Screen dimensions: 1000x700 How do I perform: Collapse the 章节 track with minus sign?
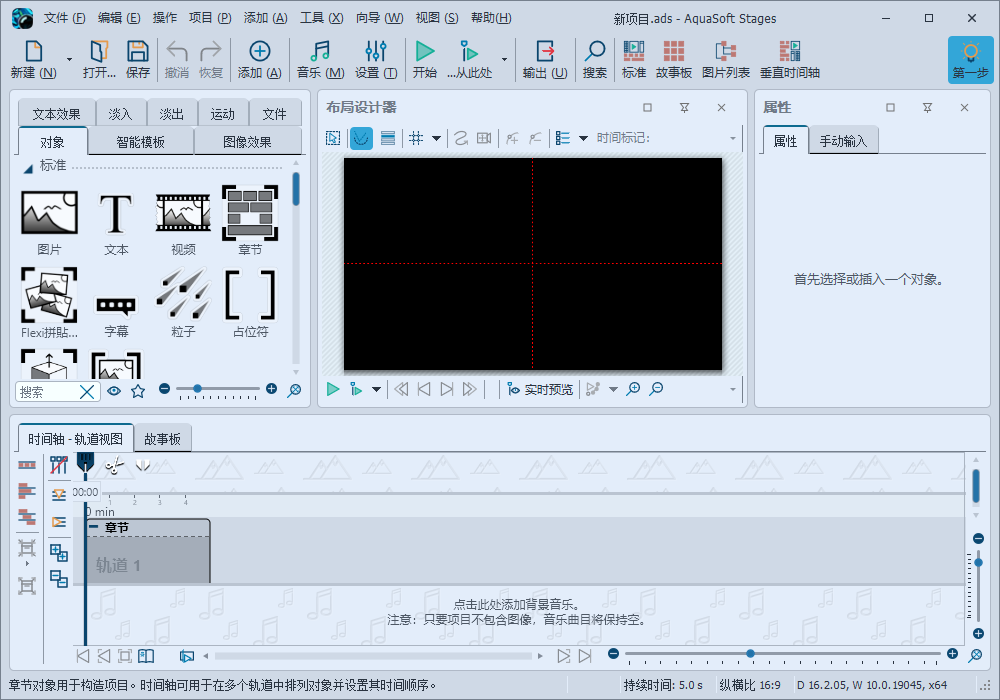coord(94,527)
